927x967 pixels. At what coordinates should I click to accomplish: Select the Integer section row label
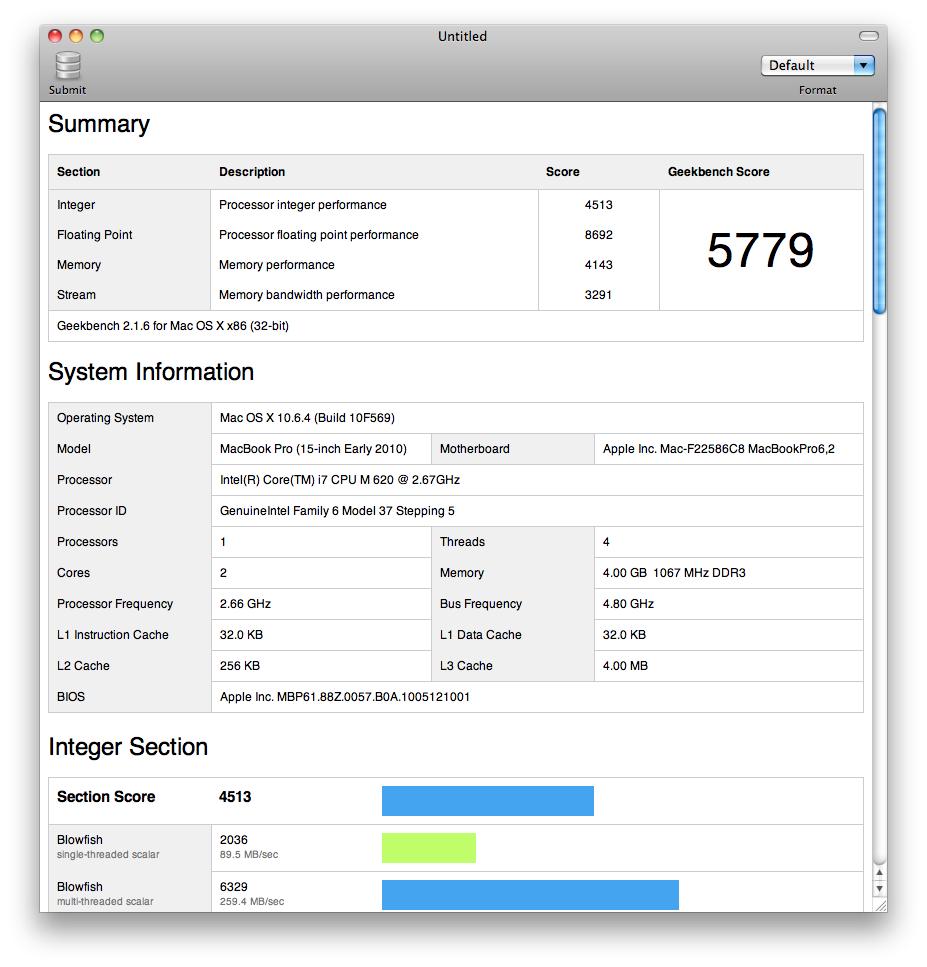click(76, 205)
